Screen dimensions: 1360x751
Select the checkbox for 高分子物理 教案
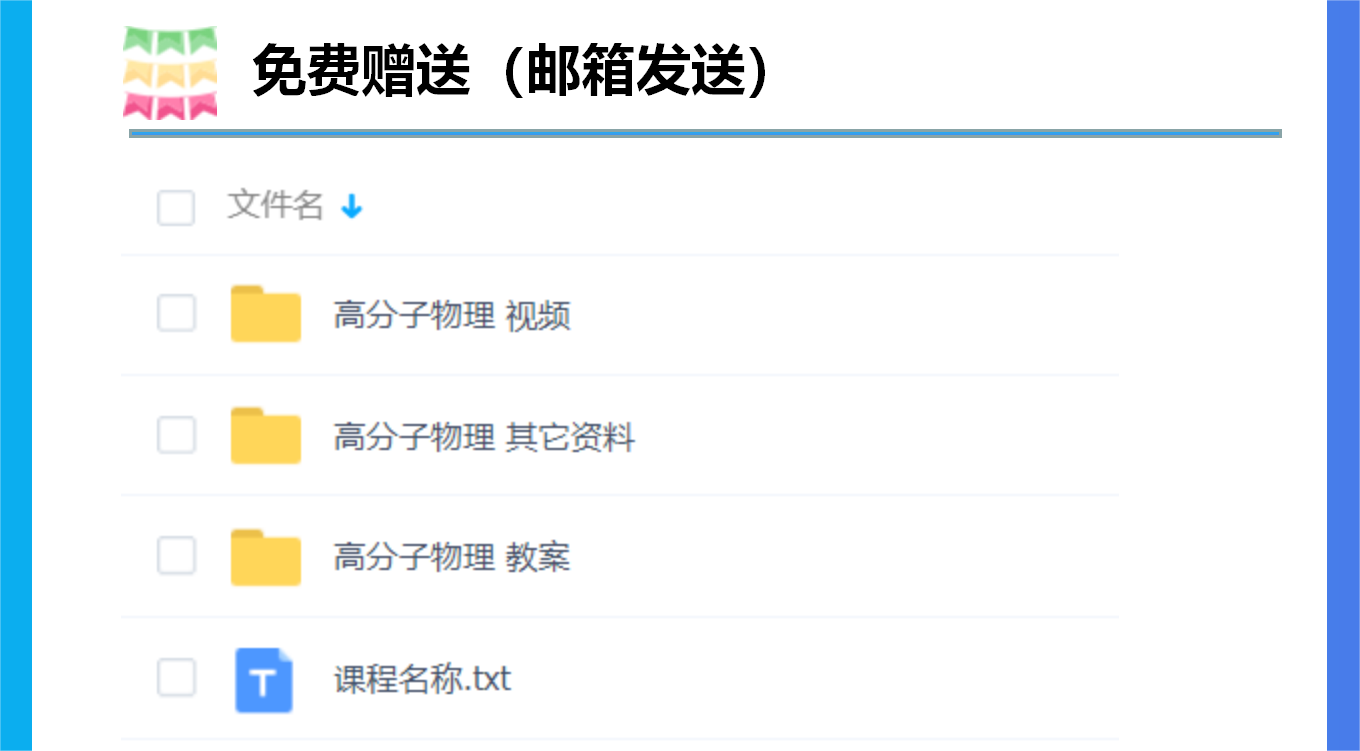[x=176, y=556]
